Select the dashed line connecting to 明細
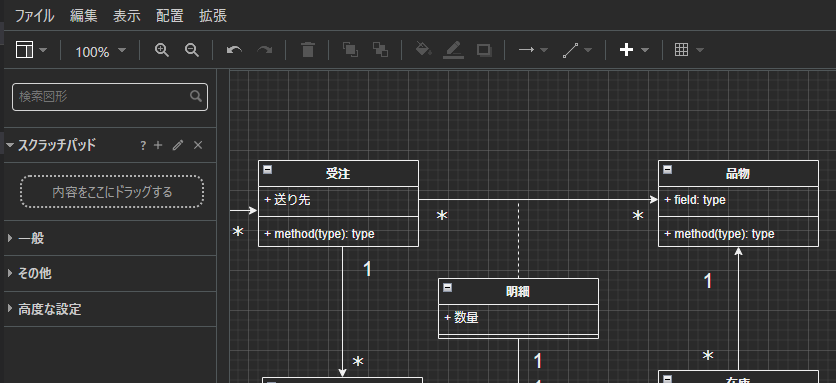836x383 pixels. 518,239
